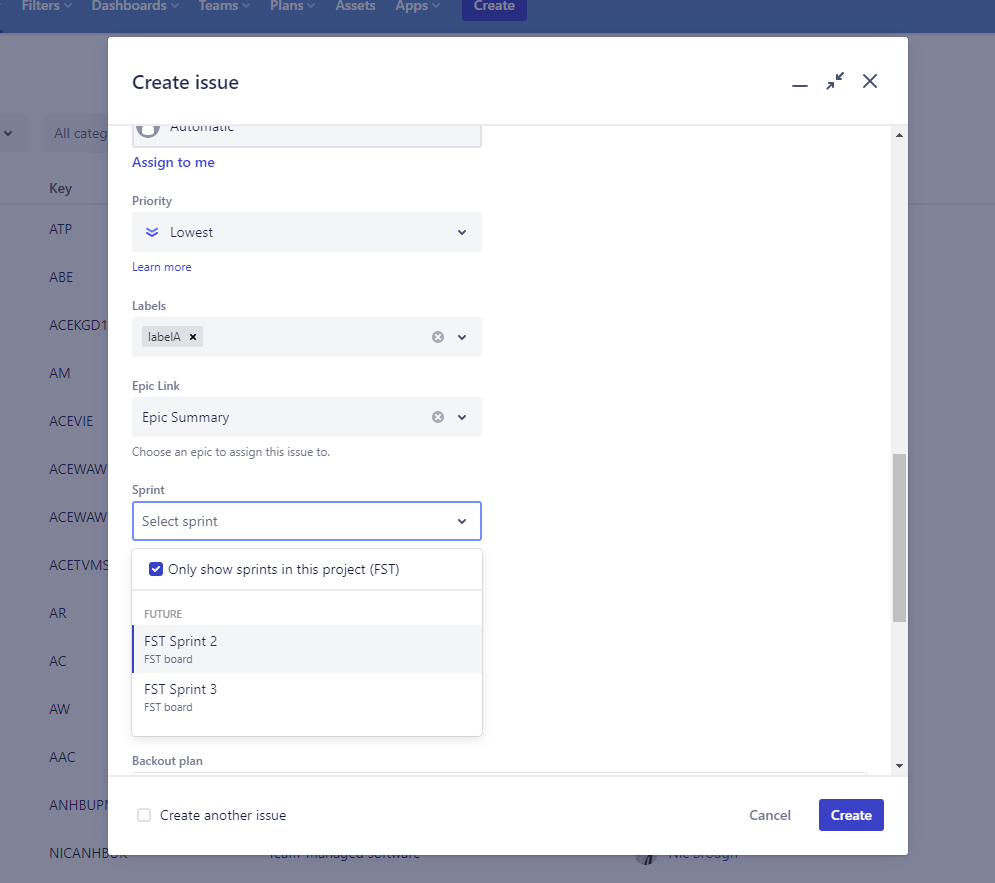This screenshot has width=995, height=883.
Task: Enable Create another issue checkbox
Action: [144, 815]
